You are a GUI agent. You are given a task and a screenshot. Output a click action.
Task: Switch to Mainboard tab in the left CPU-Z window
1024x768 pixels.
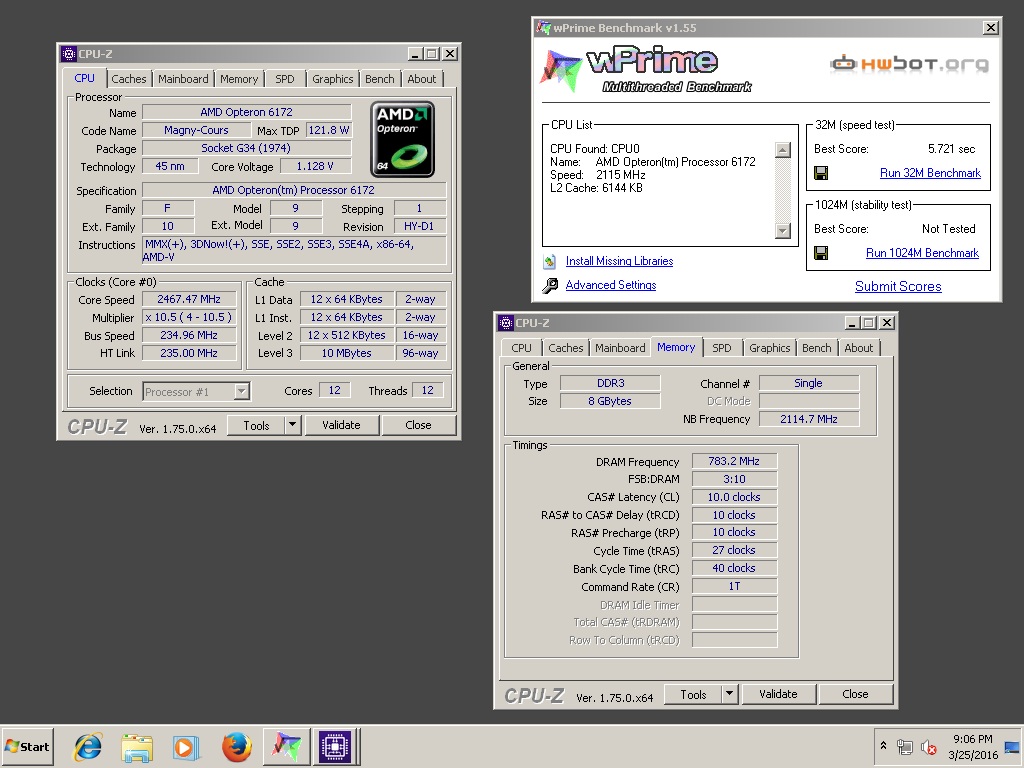point(183,79)
